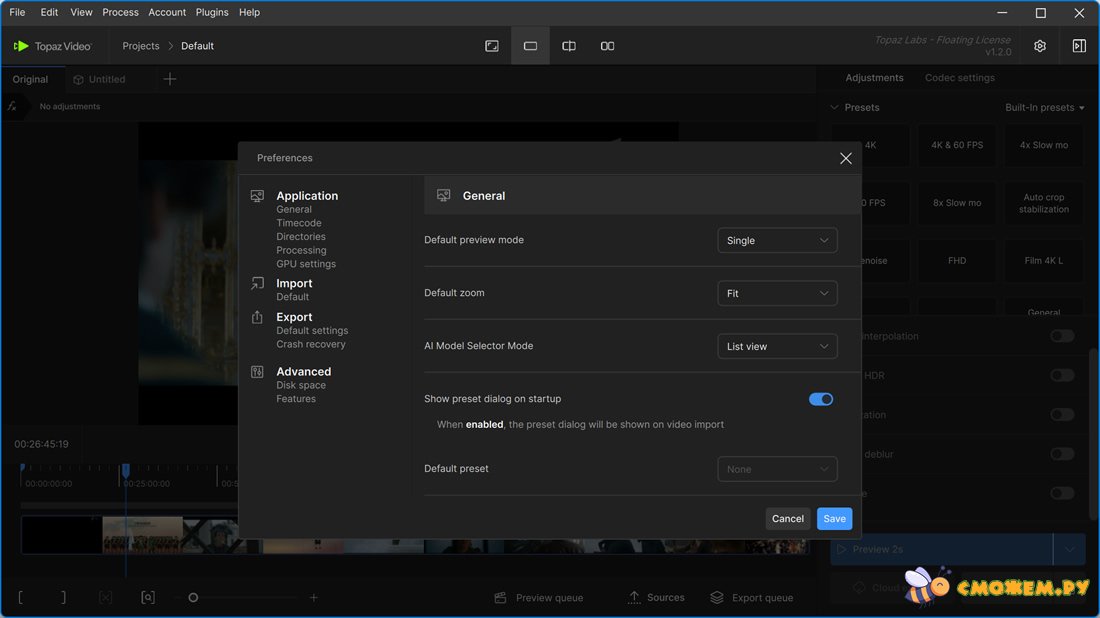Open the AI Model Selector Mode dropdown
This screenshot has height=618, width=1100.
pyautogui.click(x=777, y=346)
